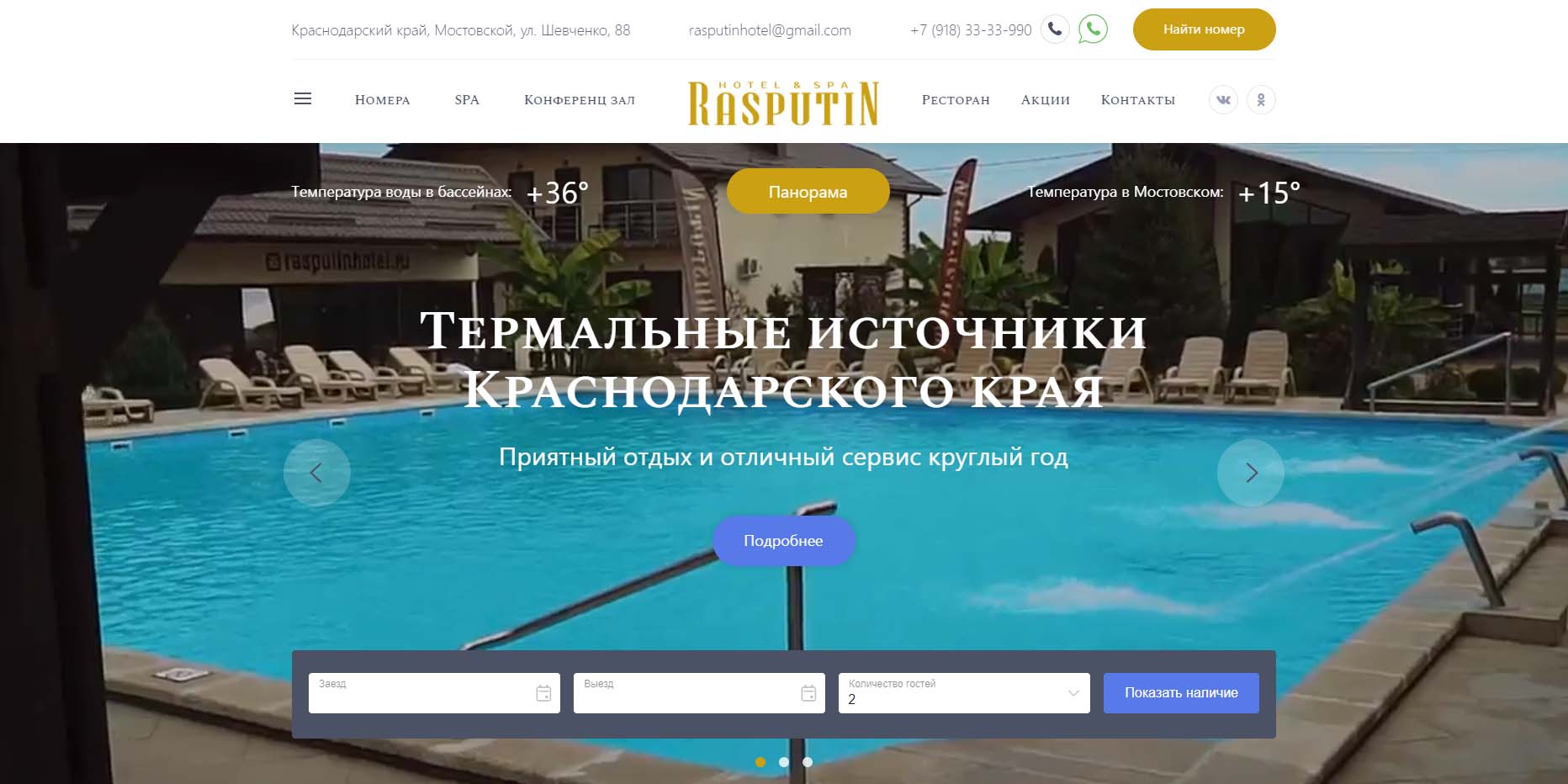Open calendar icon in Выезд field
This screenshot has height=784, width=1568.
(x=808, y=693)
